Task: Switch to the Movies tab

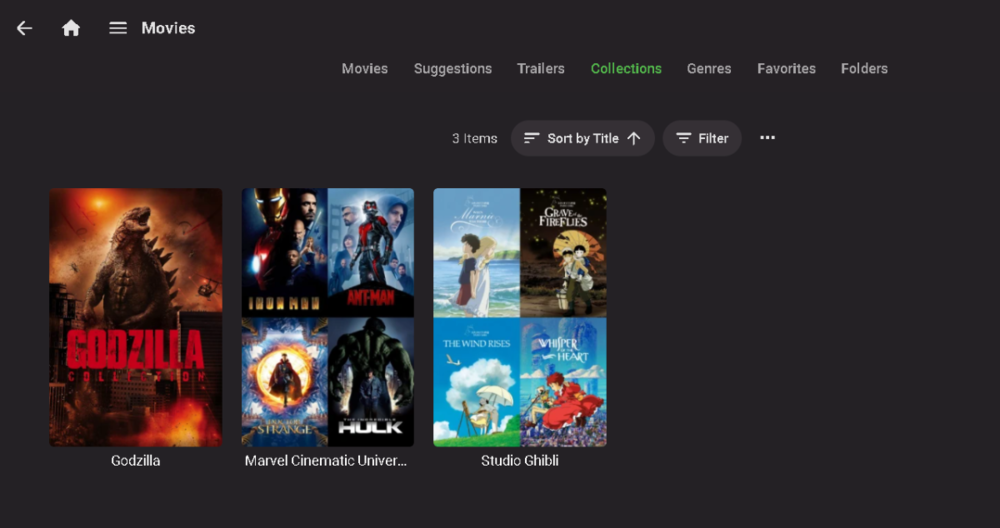Action: tap(365, 68)
